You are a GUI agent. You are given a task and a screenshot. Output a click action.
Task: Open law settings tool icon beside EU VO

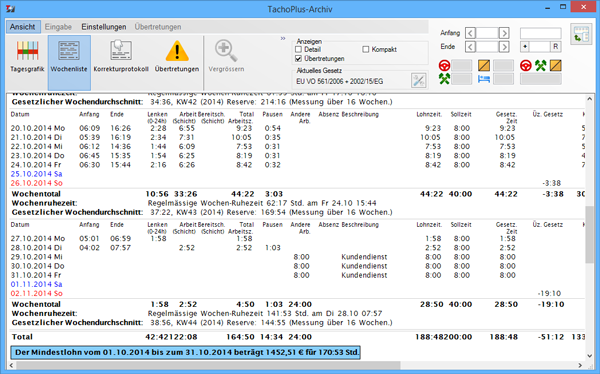coord(419,81)
